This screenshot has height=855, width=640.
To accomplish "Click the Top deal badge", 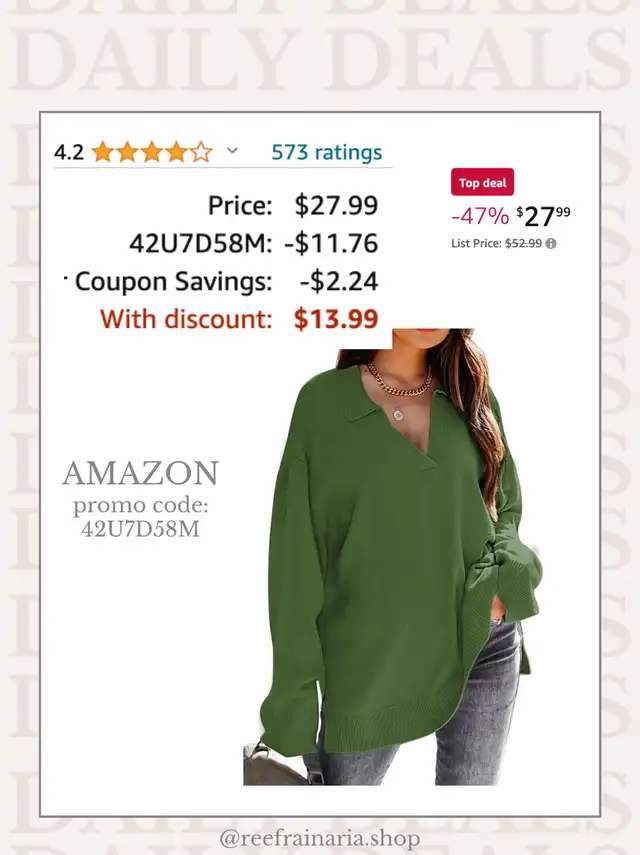I will coord(482,182).
